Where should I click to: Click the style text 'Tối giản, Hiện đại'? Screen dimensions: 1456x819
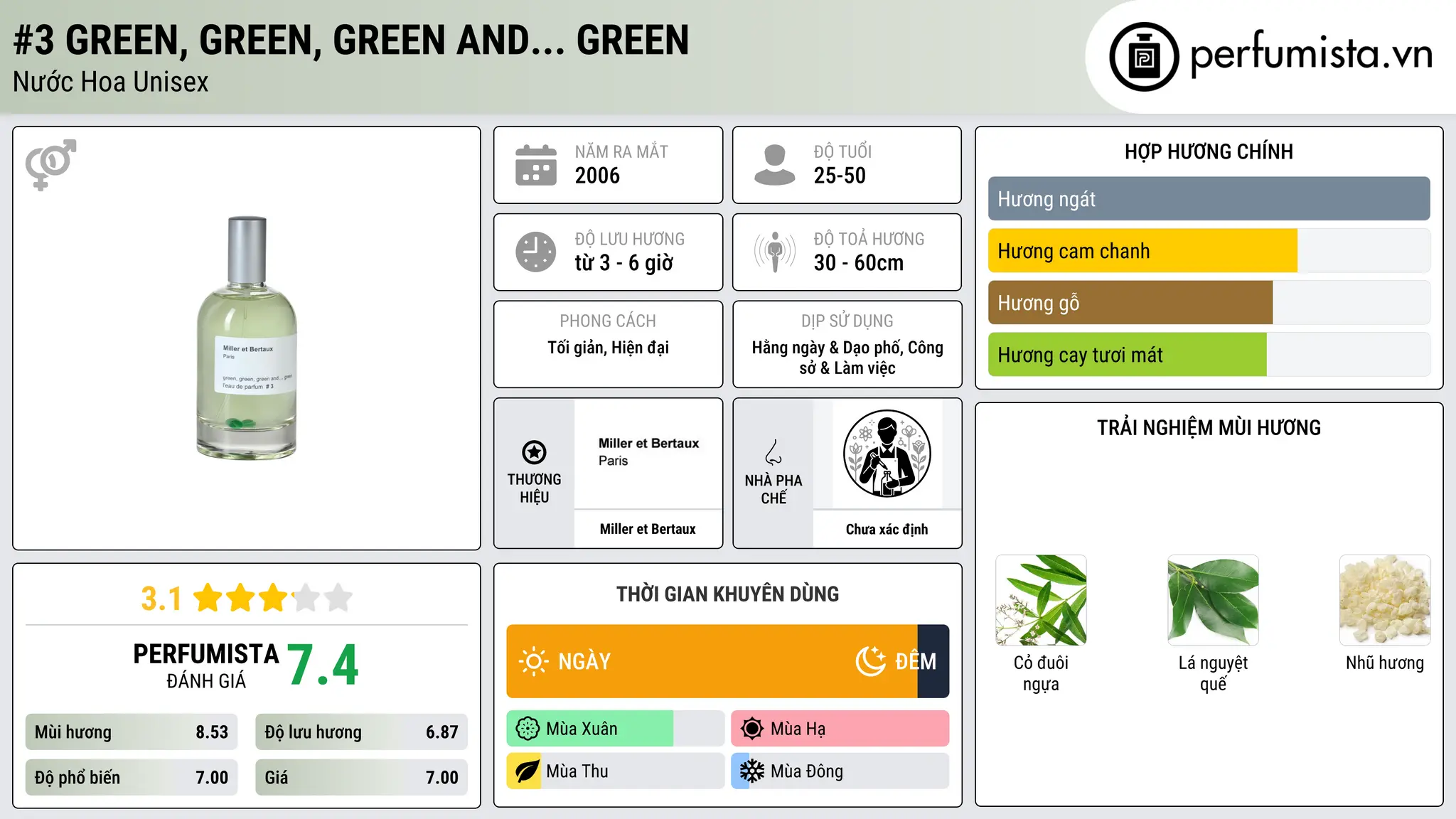click(x=609, y=348)
